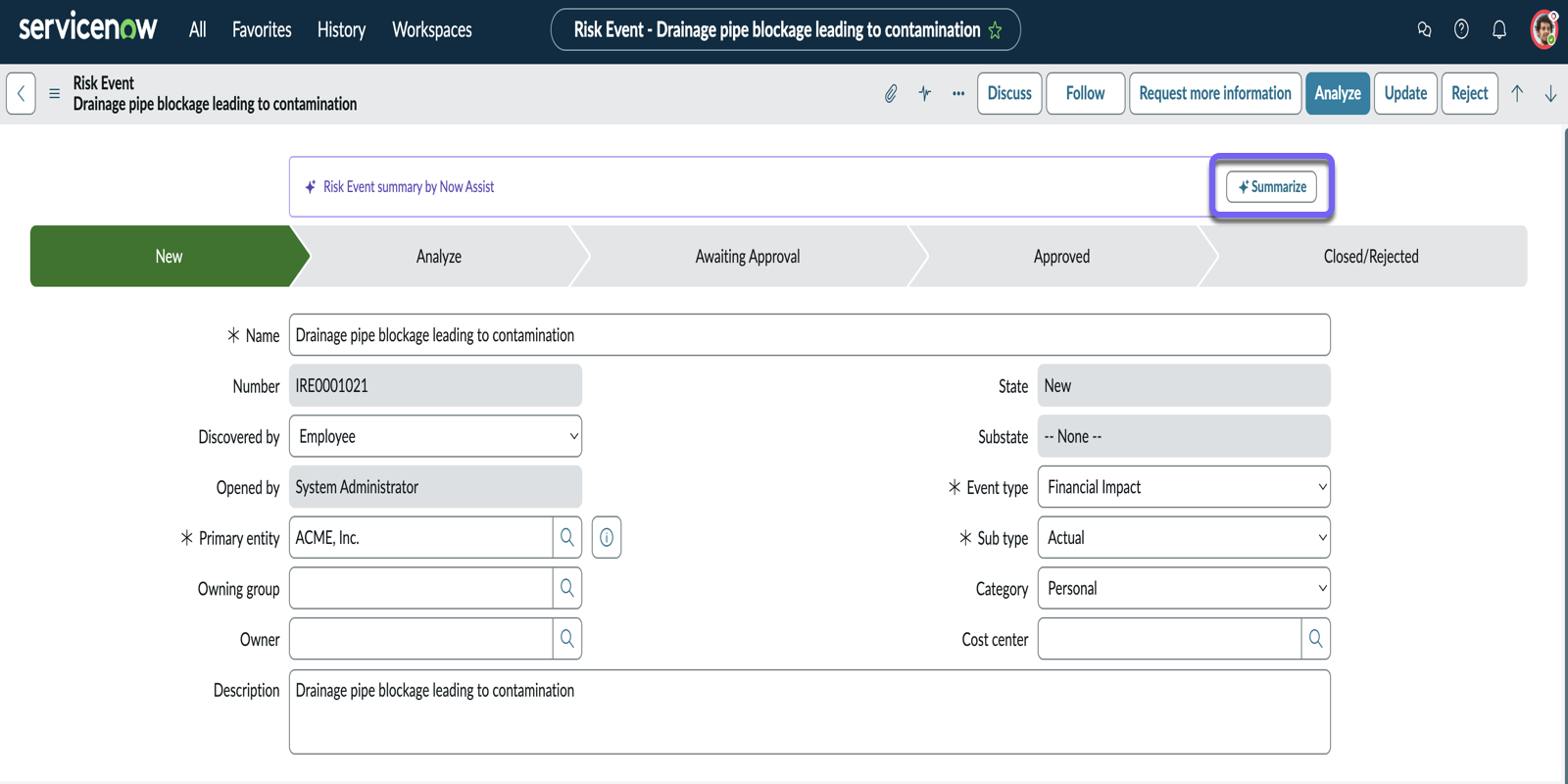This screenshot has height=784, width=1568.
Task: Click the Owner input field
Action: tap(420, 639)
